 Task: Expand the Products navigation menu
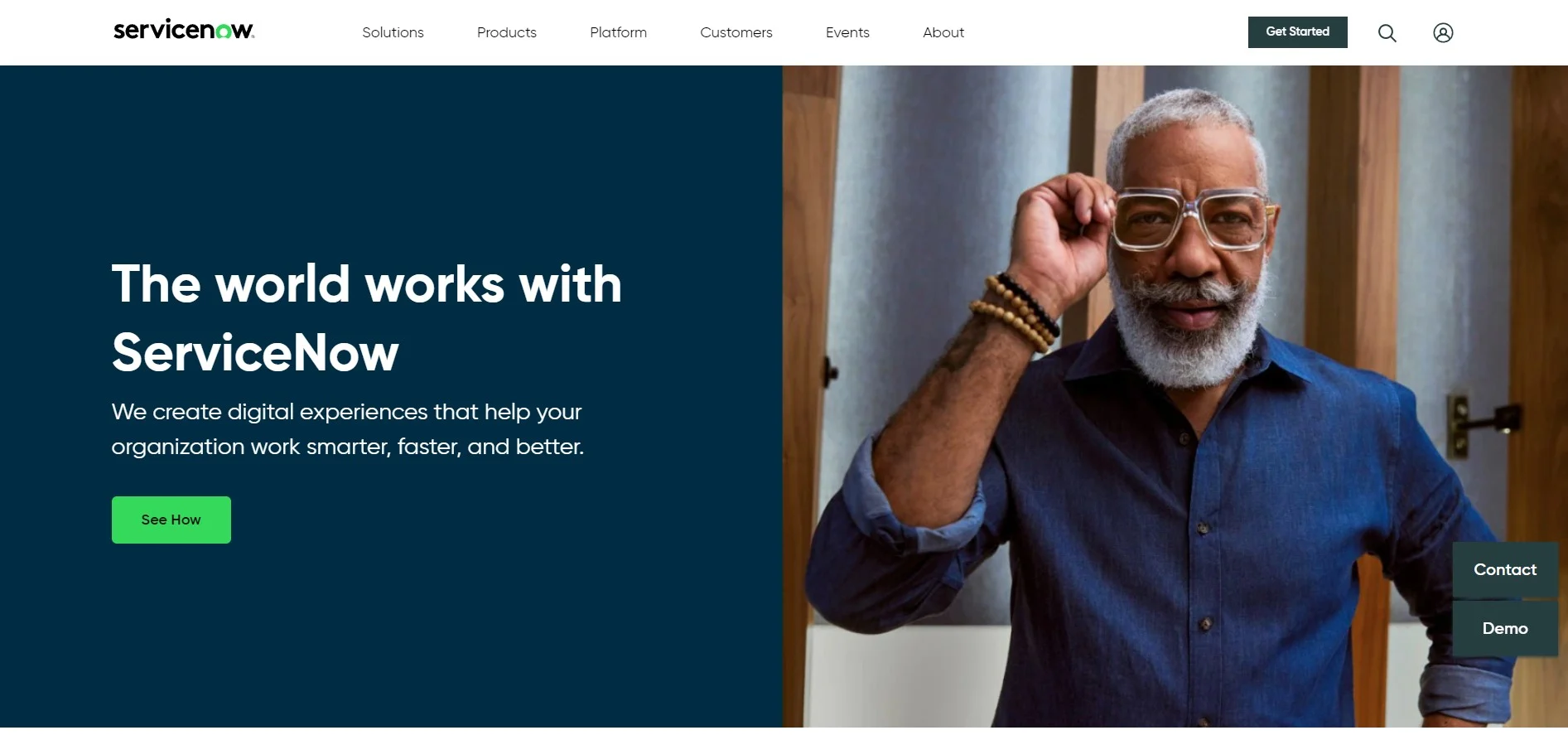click(507, 32)
